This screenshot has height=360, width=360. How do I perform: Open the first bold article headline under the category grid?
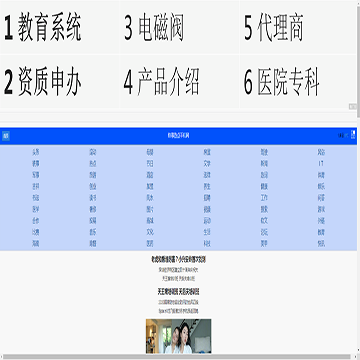[179, 260]
